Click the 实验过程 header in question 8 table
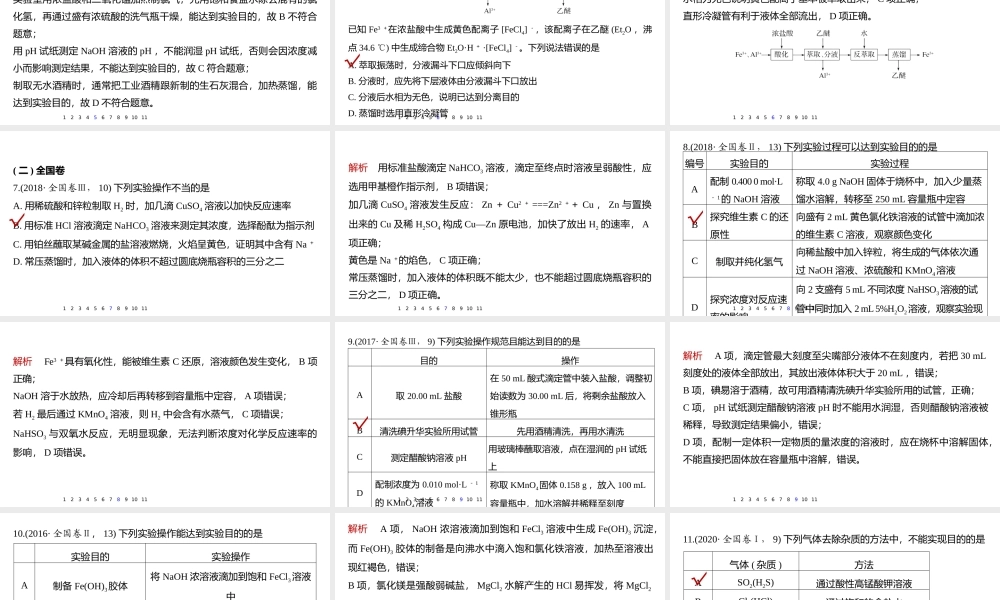 (890, 163)
